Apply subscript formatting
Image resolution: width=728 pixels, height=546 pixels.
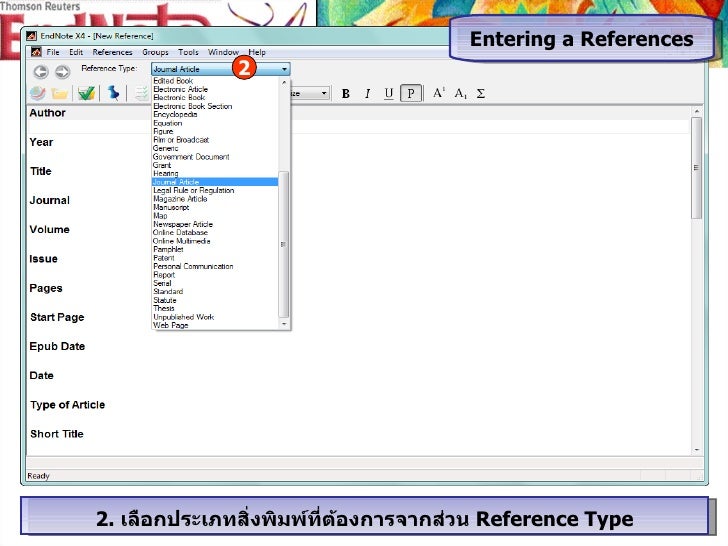[x=460, y=93]
